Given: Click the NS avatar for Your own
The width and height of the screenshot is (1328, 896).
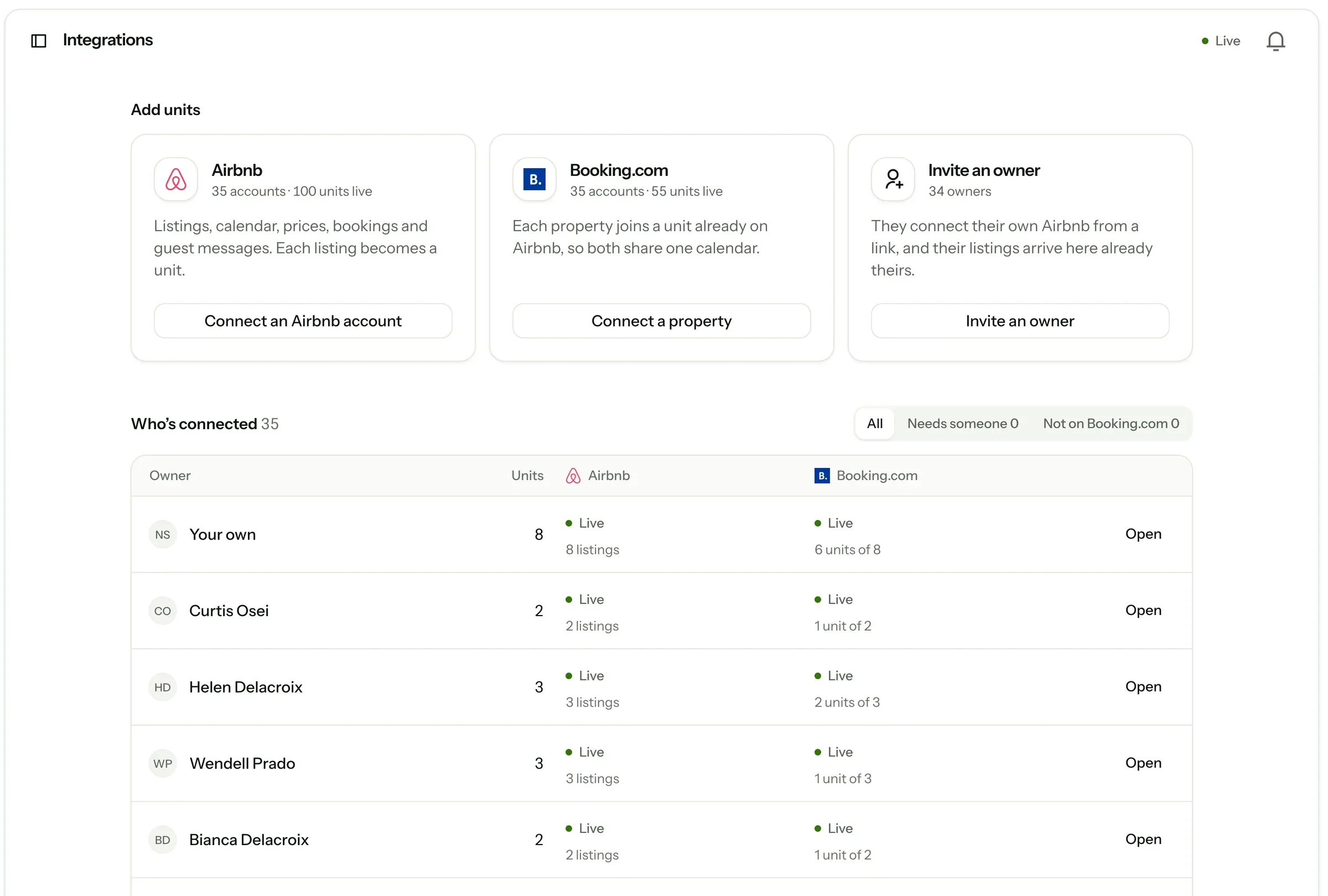Looking at the screenshot, I should [162, 534].
